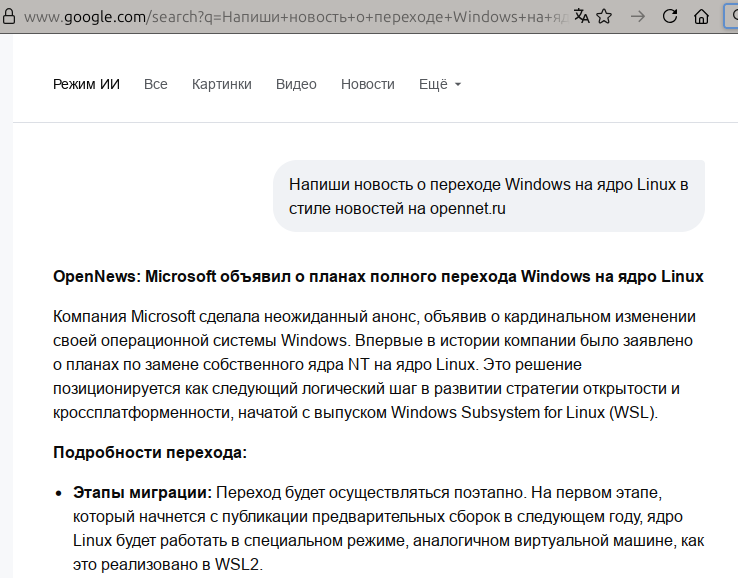This screenshot has height=578, width=738.
Task: Switch to the Видео tab
Action: [x=296, y=84]
